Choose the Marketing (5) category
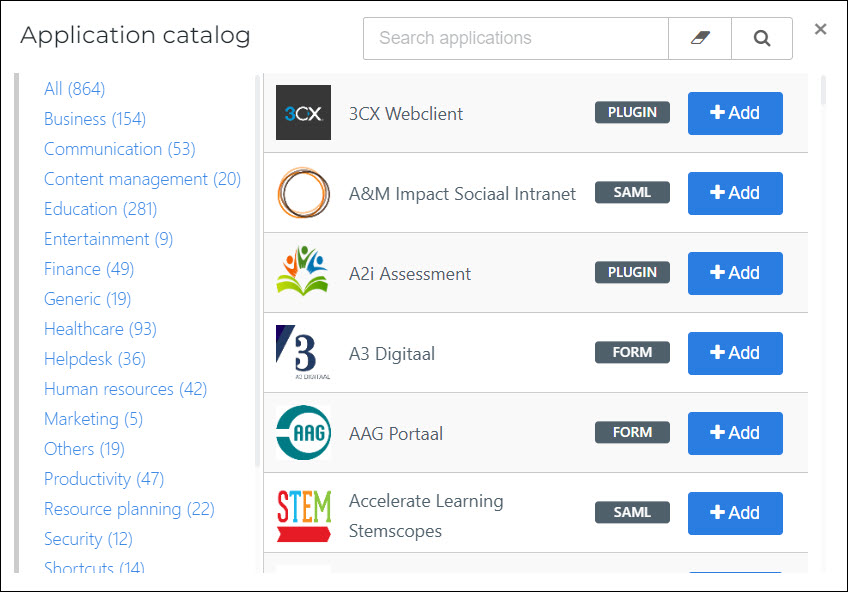Screen dimensions: 848x592 93,419
